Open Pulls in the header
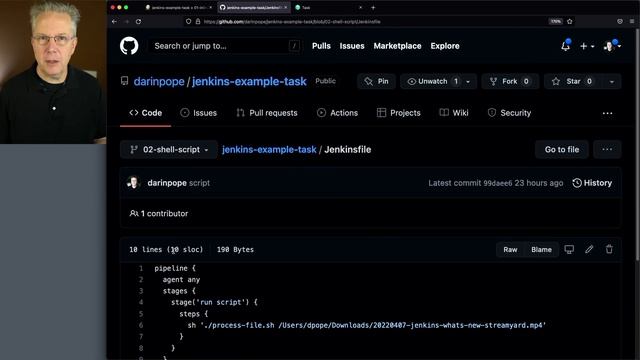The width and height of the screenshot is (640, 360). point(321,46)
